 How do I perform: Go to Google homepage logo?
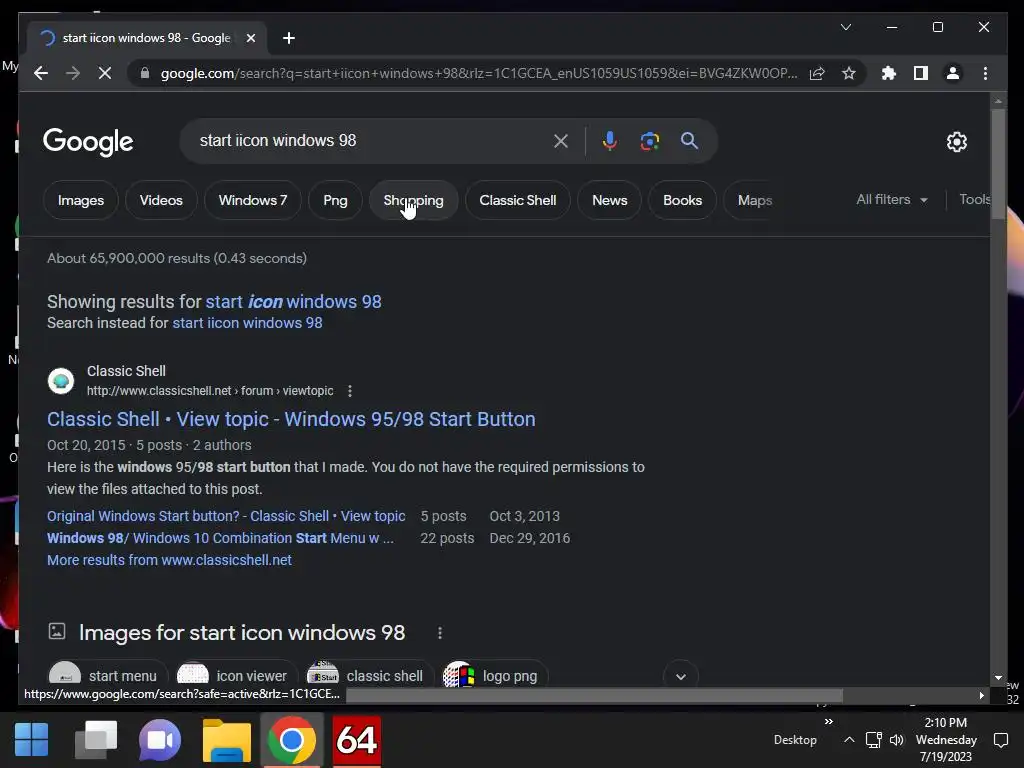tap(88, 142)
